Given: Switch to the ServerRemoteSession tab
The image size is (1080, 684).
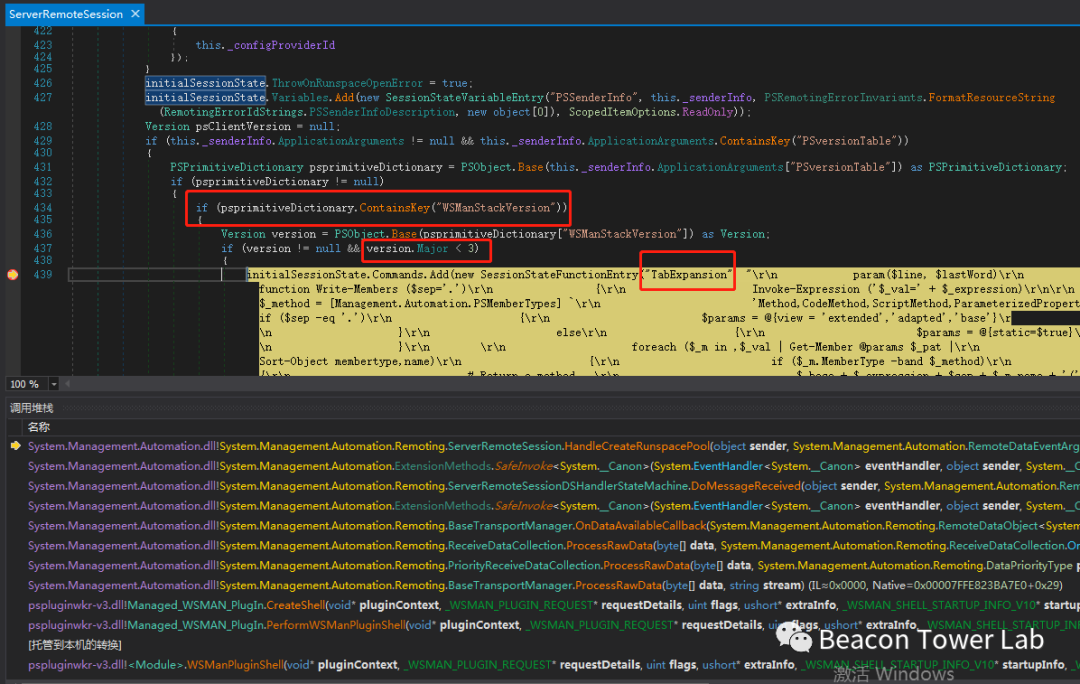Looking at the screenshot, I should [x=66, y=15].
